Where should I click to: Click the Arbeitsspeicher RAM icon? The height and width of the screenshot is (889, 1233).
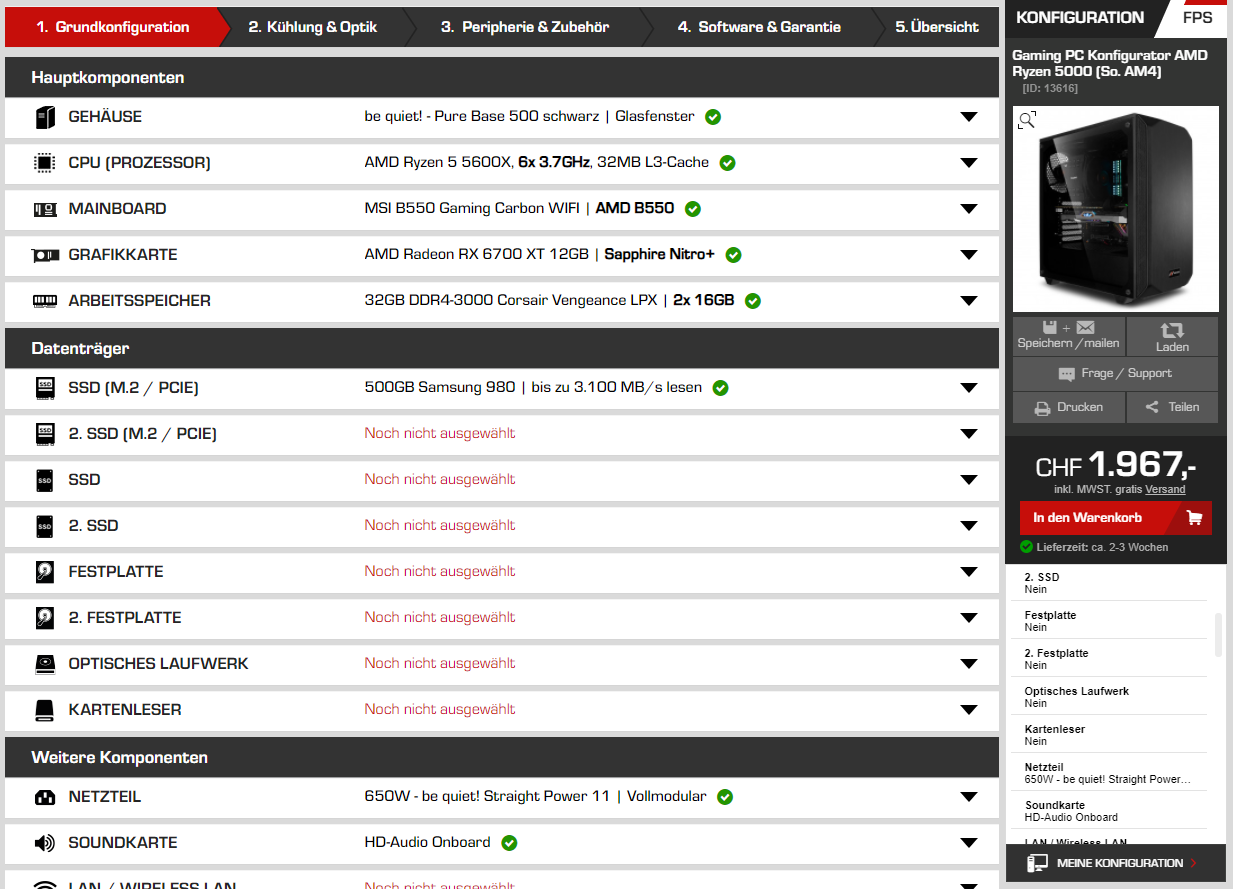(45, 301)
